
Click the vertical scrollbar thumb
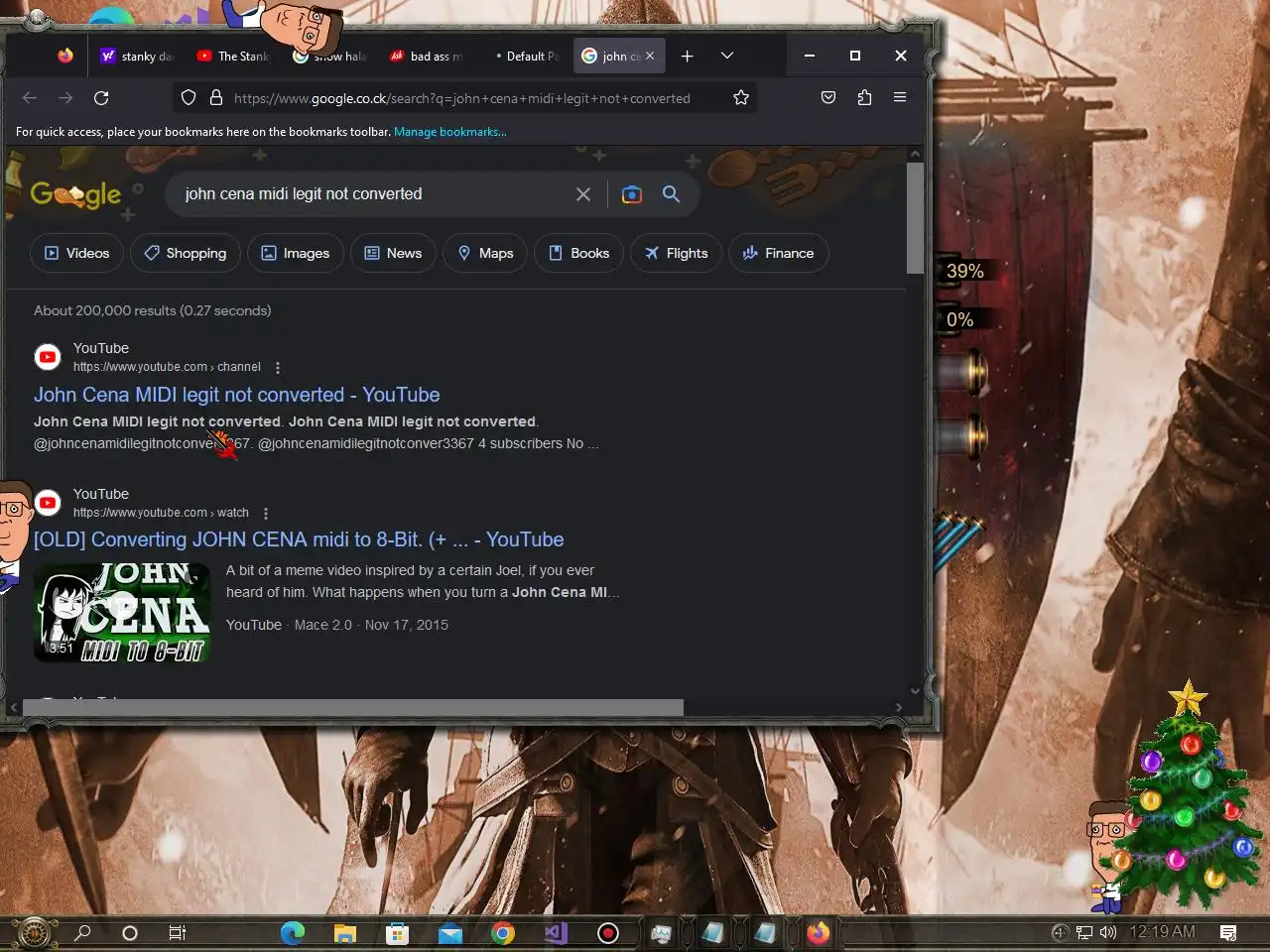coord(915,218)
